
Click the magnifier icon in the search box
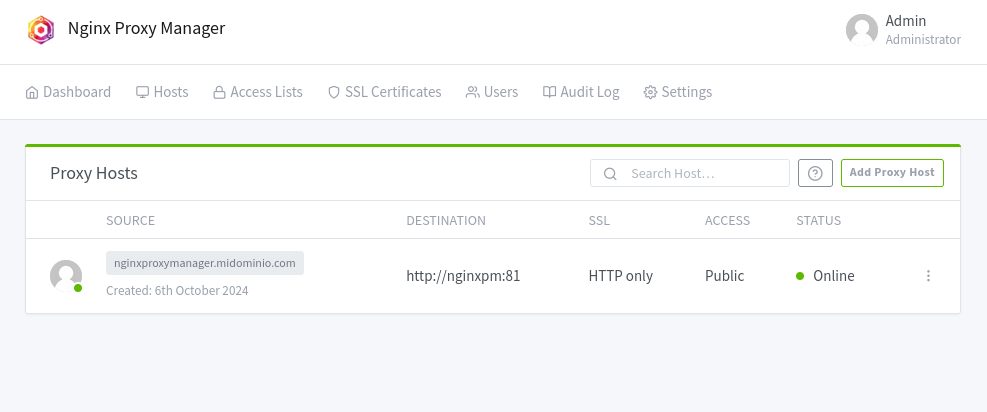tap(610, 173)
